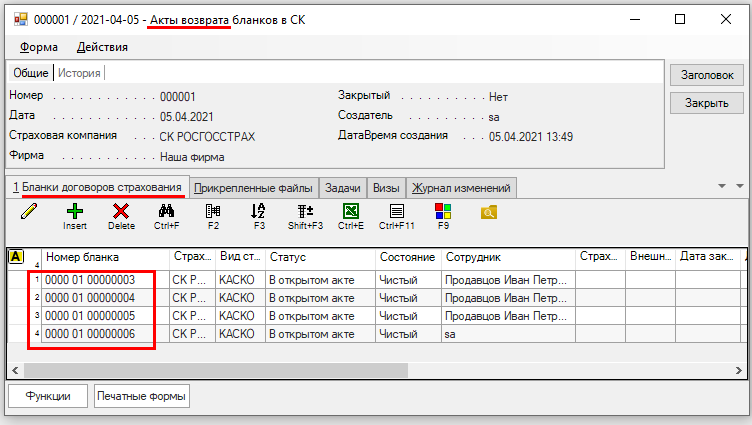752x425 pixels.
Task: Open the Журнал изменений tab
Action: [461, 188]
